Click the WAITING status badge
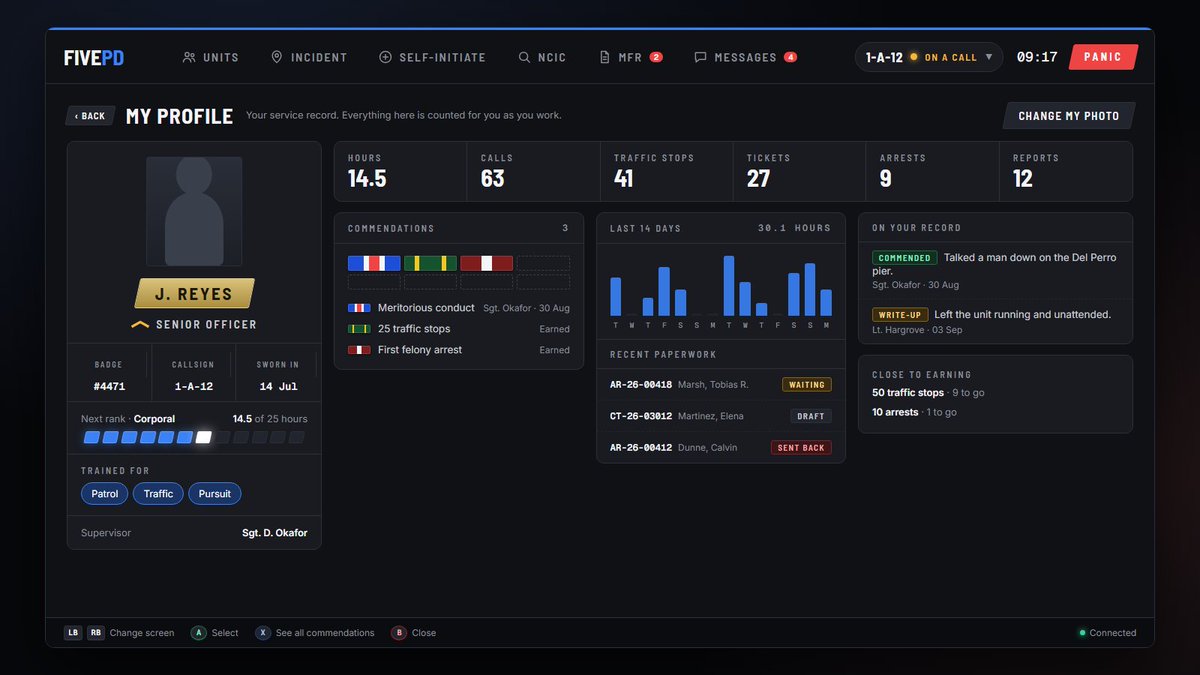1200x675 pixels. (807, 385)
